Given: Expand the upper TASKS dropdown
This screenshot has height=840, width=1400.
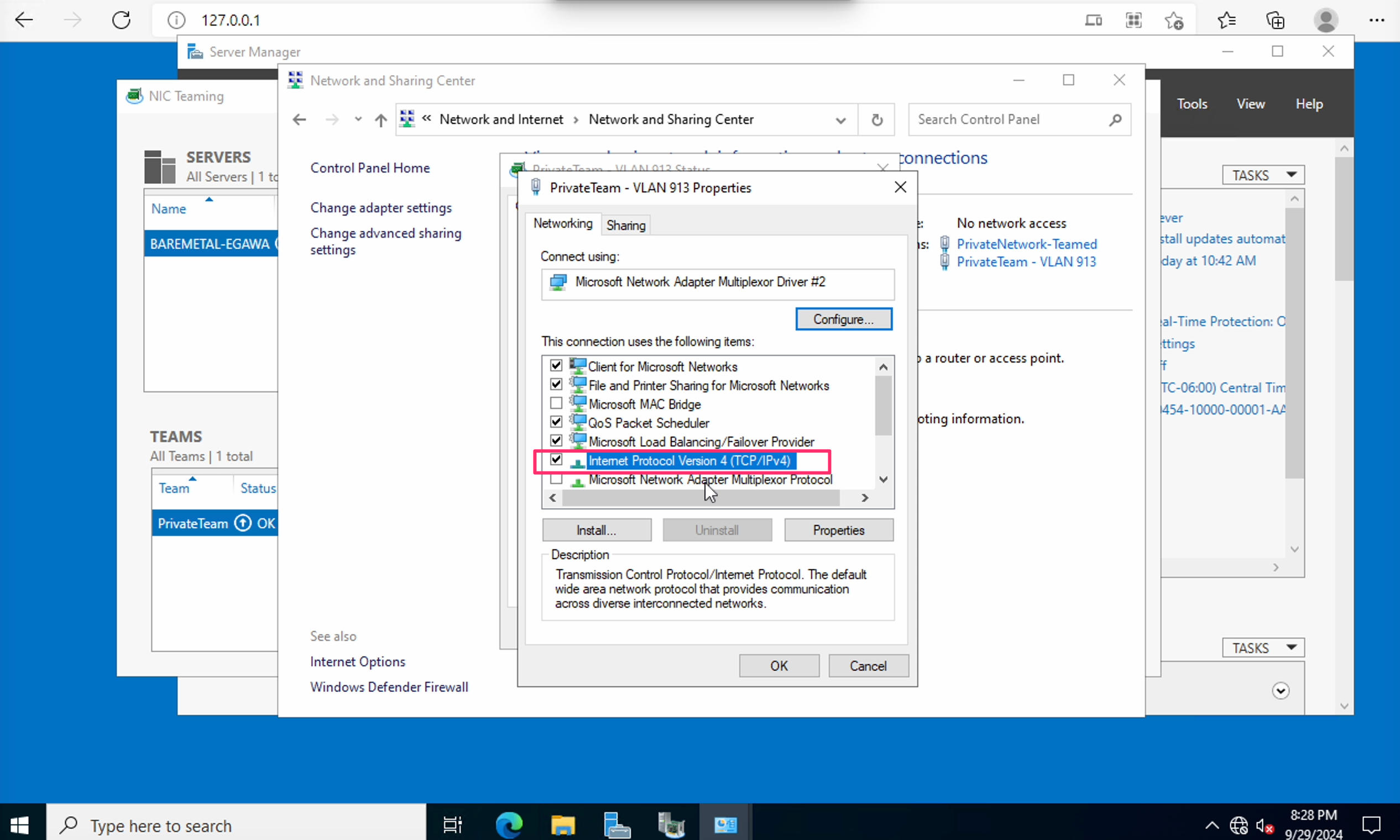Looking at the screenshot, I should (1263, 175).
